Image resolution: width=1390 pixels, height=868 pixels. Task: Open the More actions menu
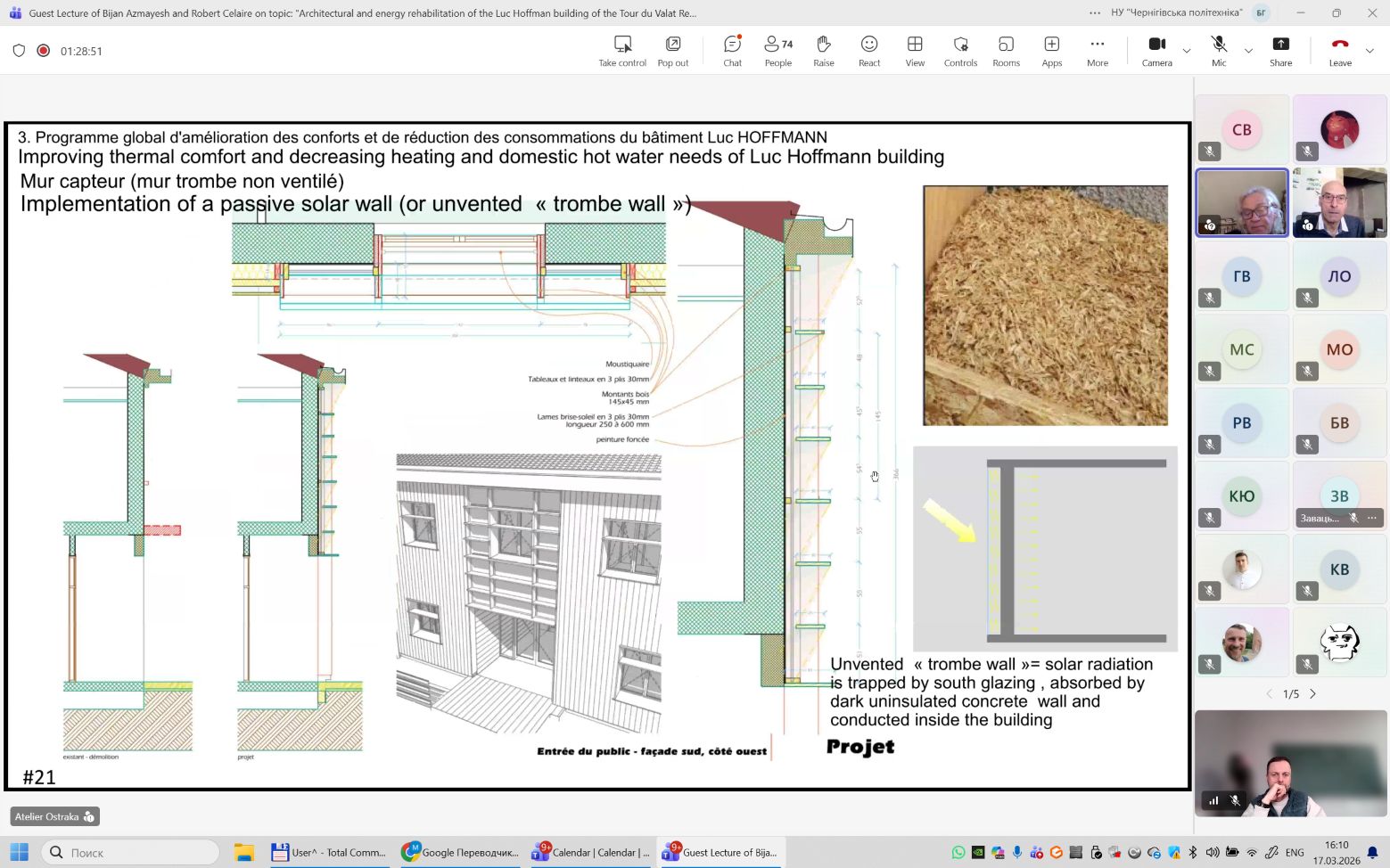[x=1098, y=51]
